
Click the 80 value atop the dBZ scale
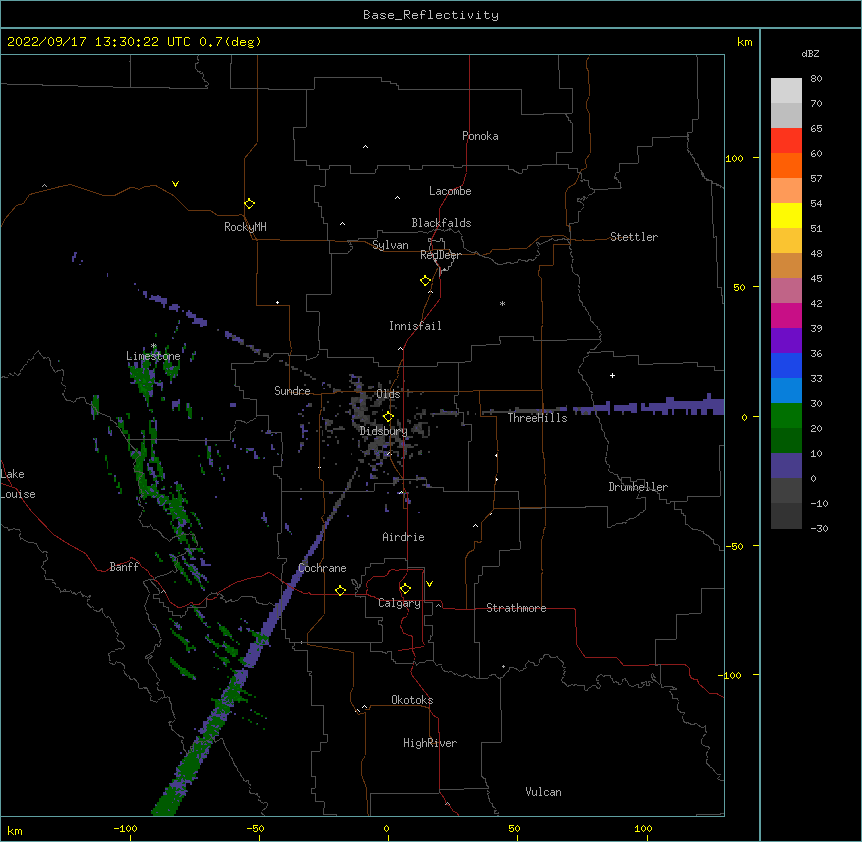coord(816,79)
